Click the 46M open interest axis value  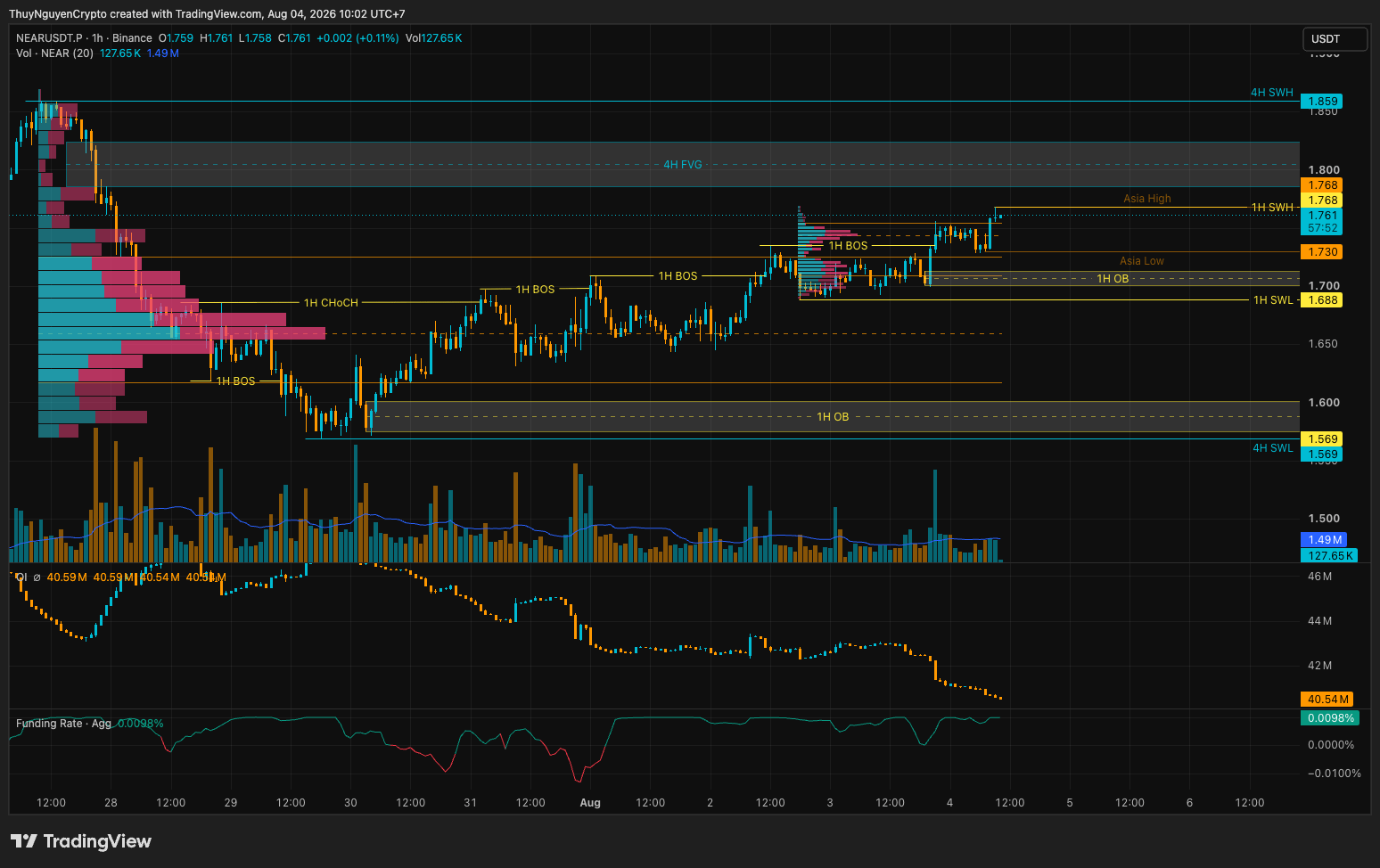click(x=1319, y=577)
